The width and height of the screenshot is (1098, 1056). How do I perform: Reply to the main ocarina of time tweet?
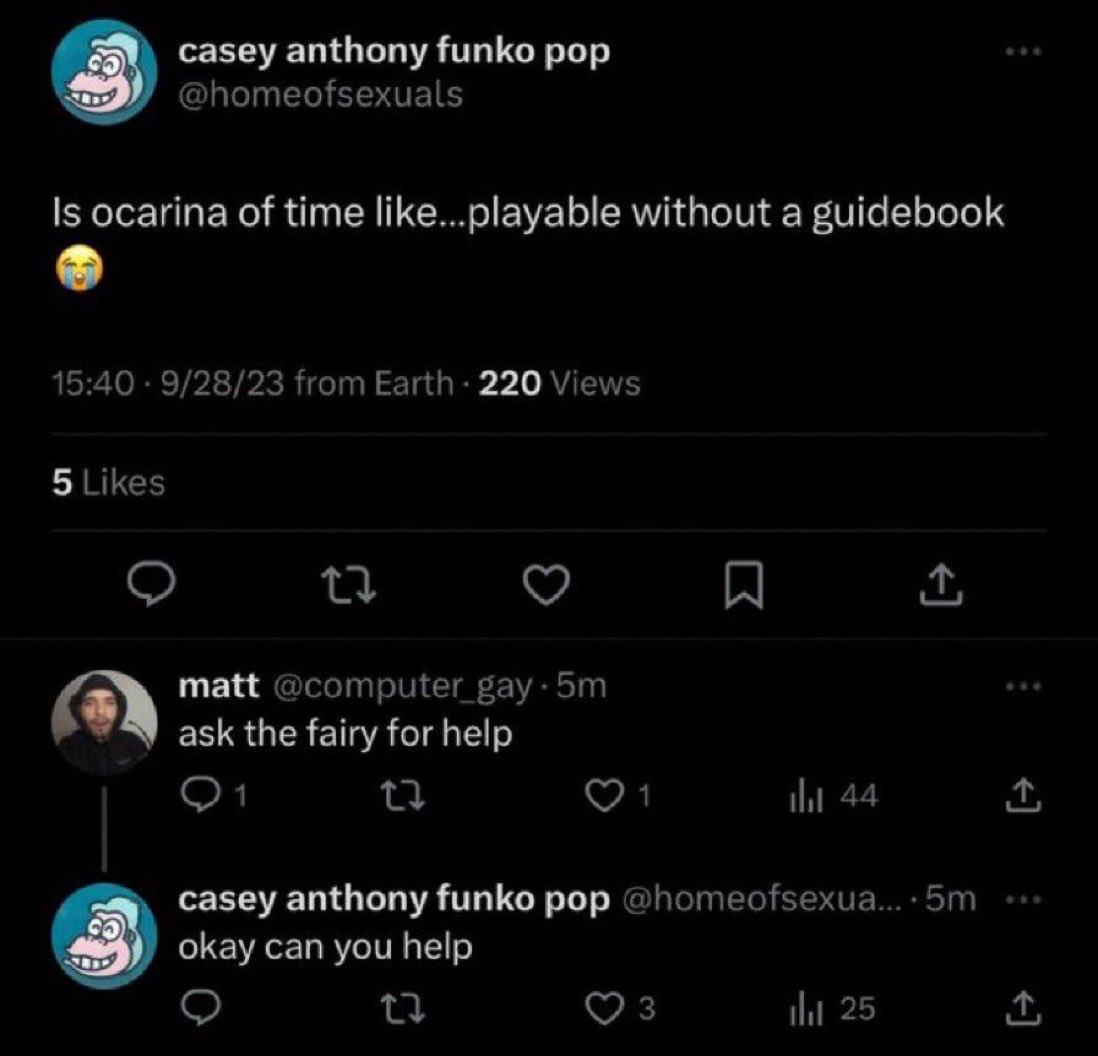pyautogui.click(x=151, y=584)
